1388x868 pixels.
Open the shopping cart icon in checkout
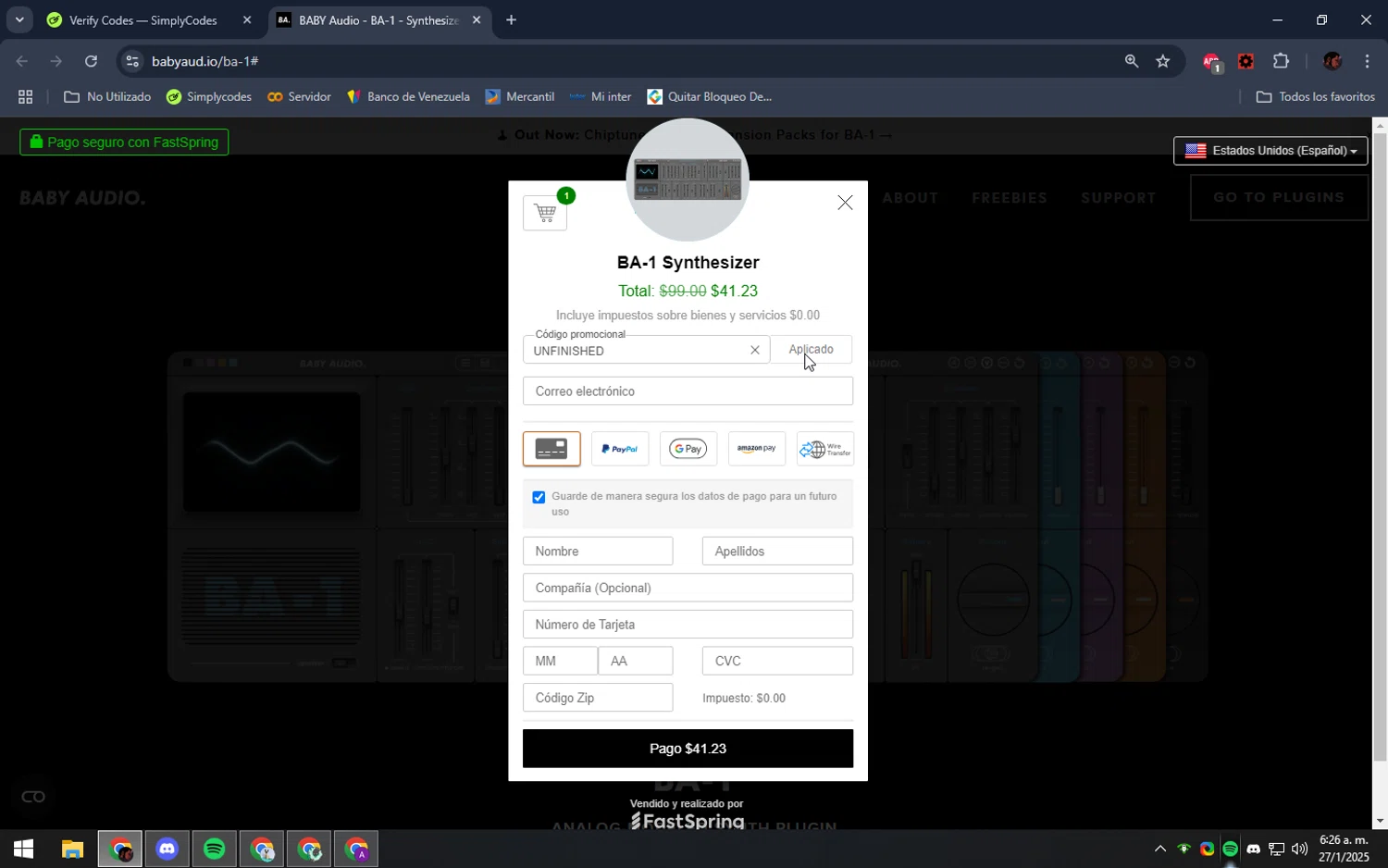[x=545, y=213]
